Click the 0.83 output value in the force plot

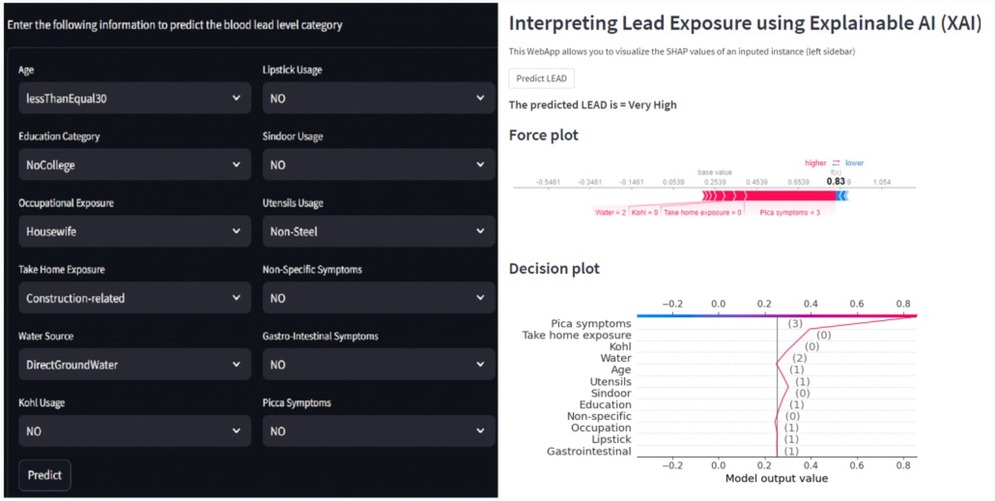coord(836,181)
